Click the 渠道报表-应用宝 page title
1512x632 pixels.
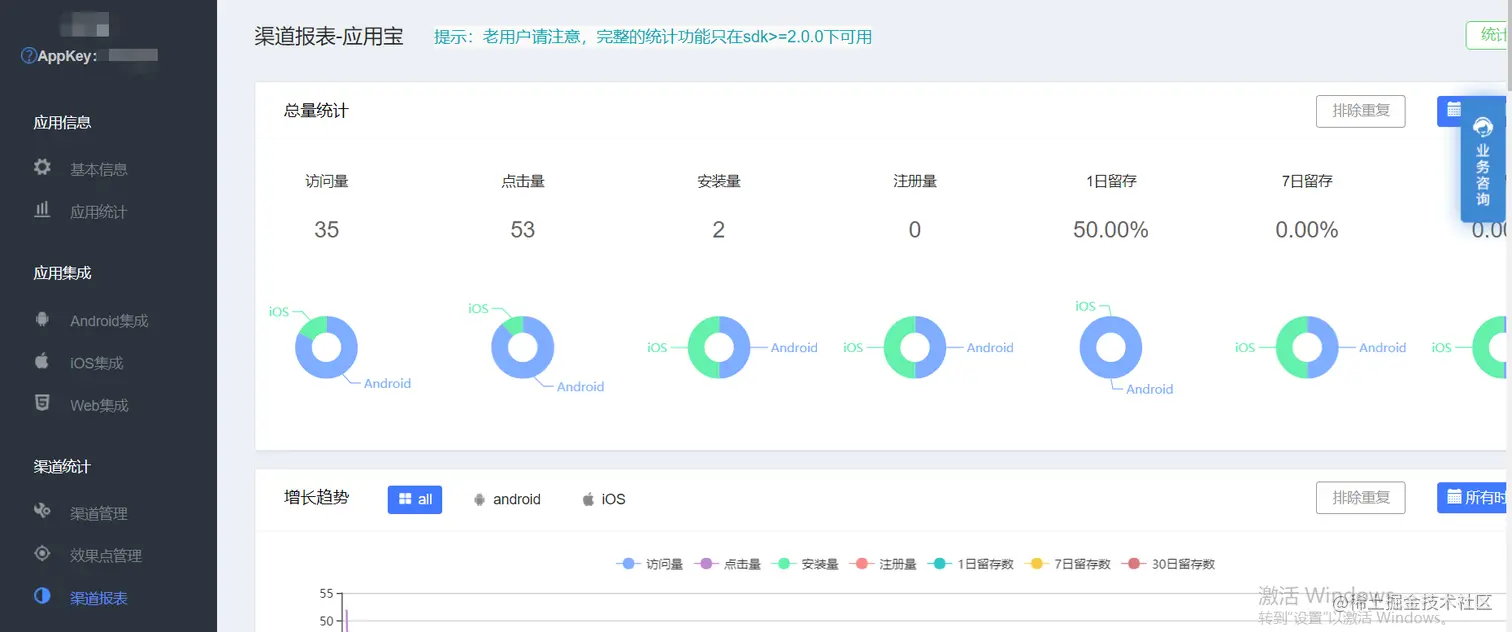tap(329, 36)
